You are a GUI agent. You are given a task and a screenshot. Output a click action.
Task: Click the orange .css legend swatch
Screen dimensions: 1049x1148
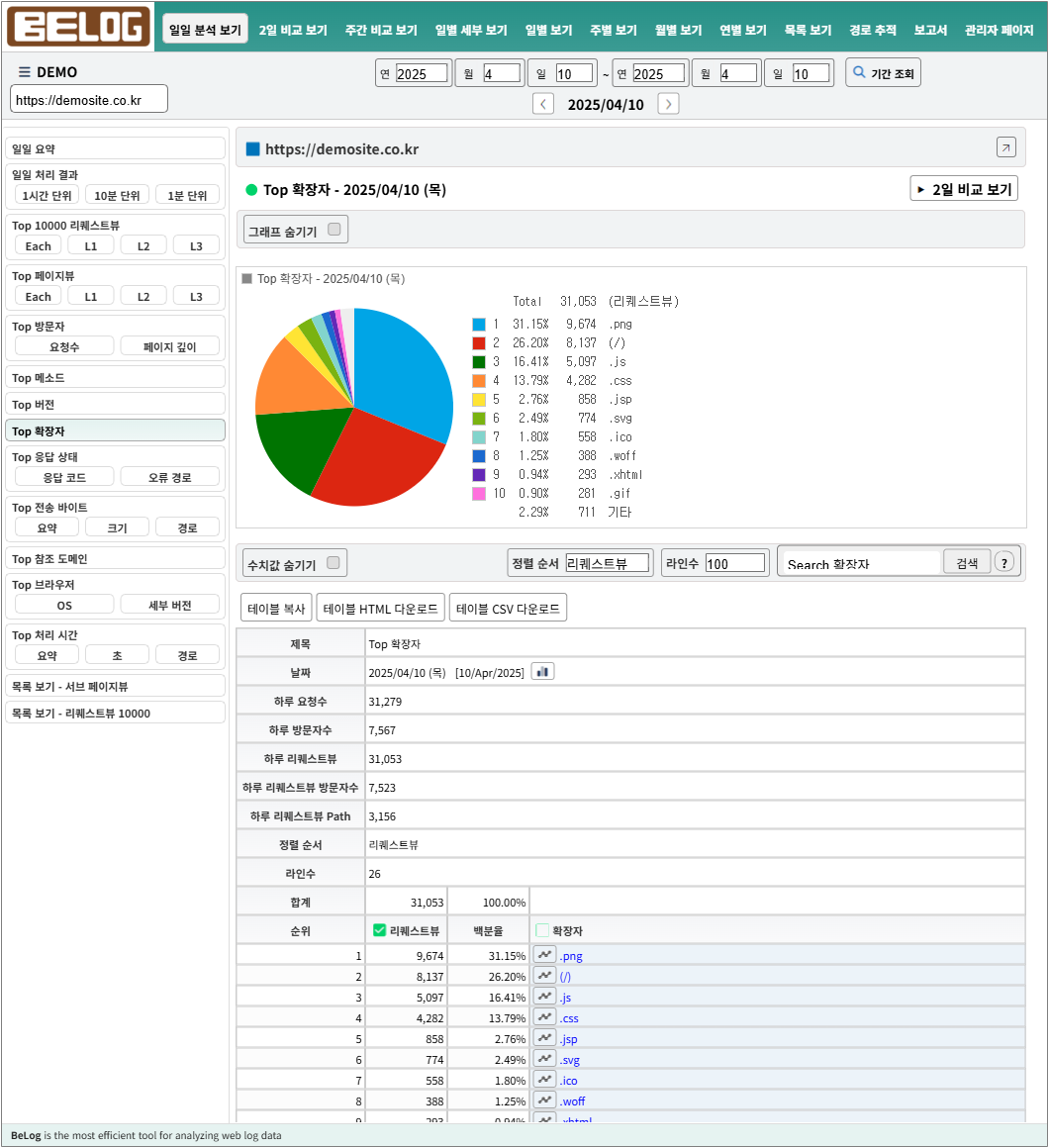click(x=479, y=380)
